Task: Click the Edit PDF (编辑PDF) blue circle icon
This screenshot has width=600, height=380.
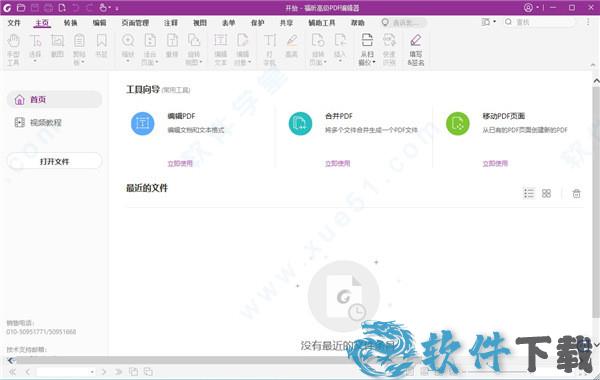Action: tap(142, 123)
